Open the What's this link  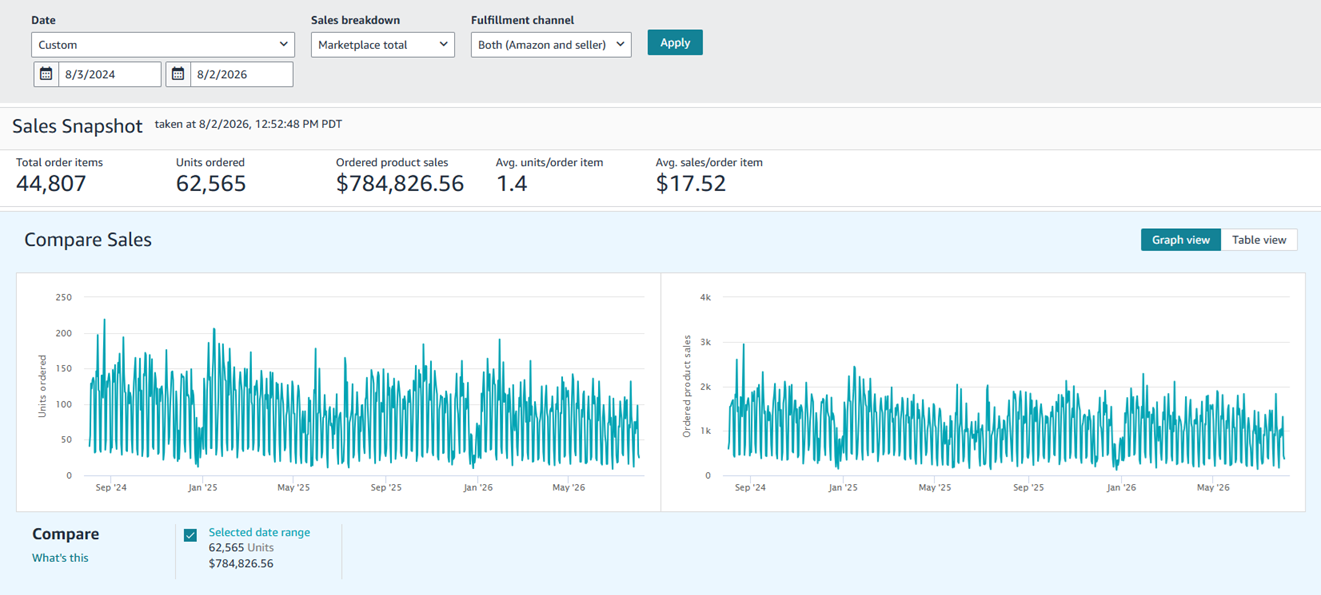(x=60, y=558)
